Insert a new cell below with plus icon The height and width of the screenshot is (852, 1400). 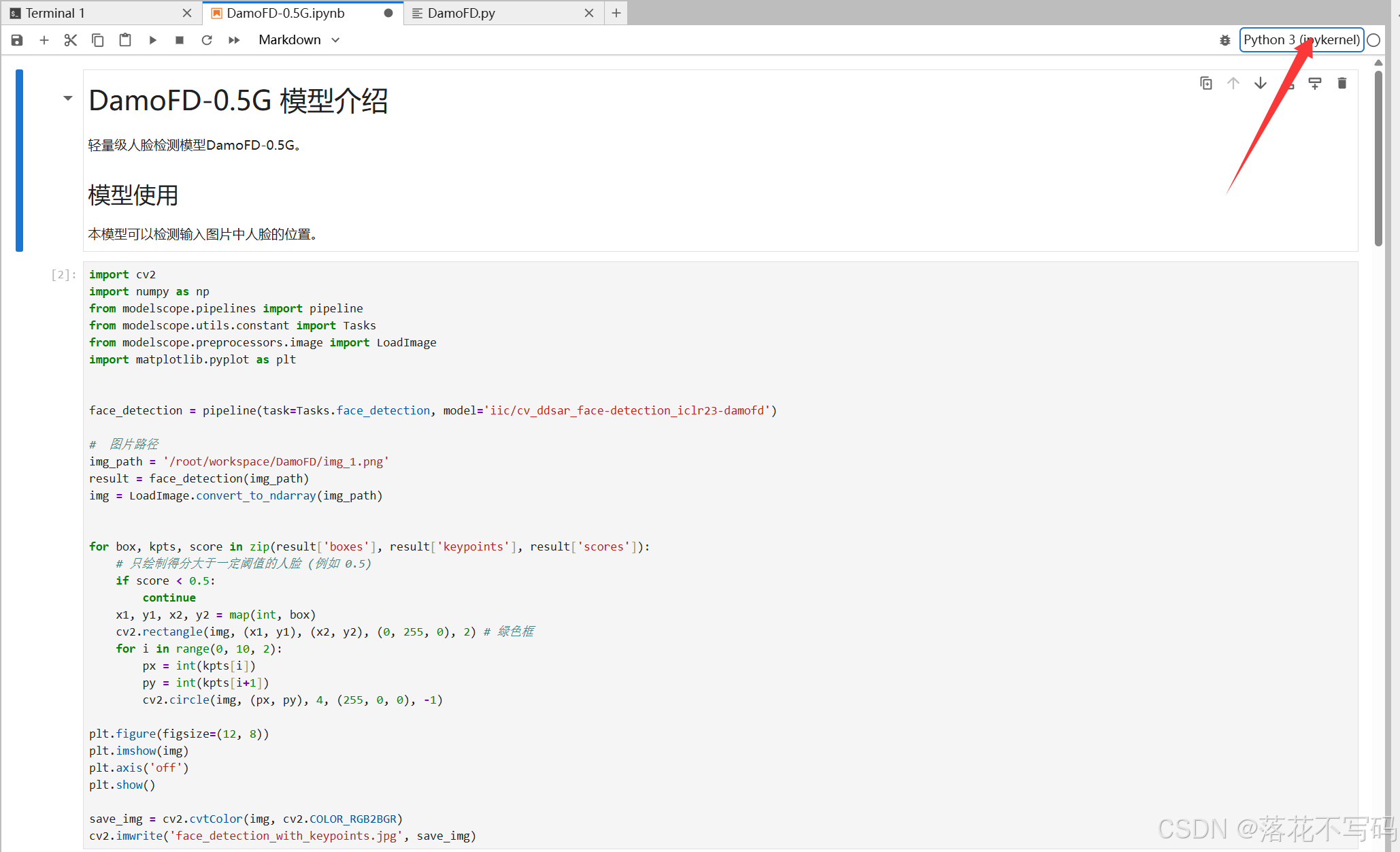[44, 40]
